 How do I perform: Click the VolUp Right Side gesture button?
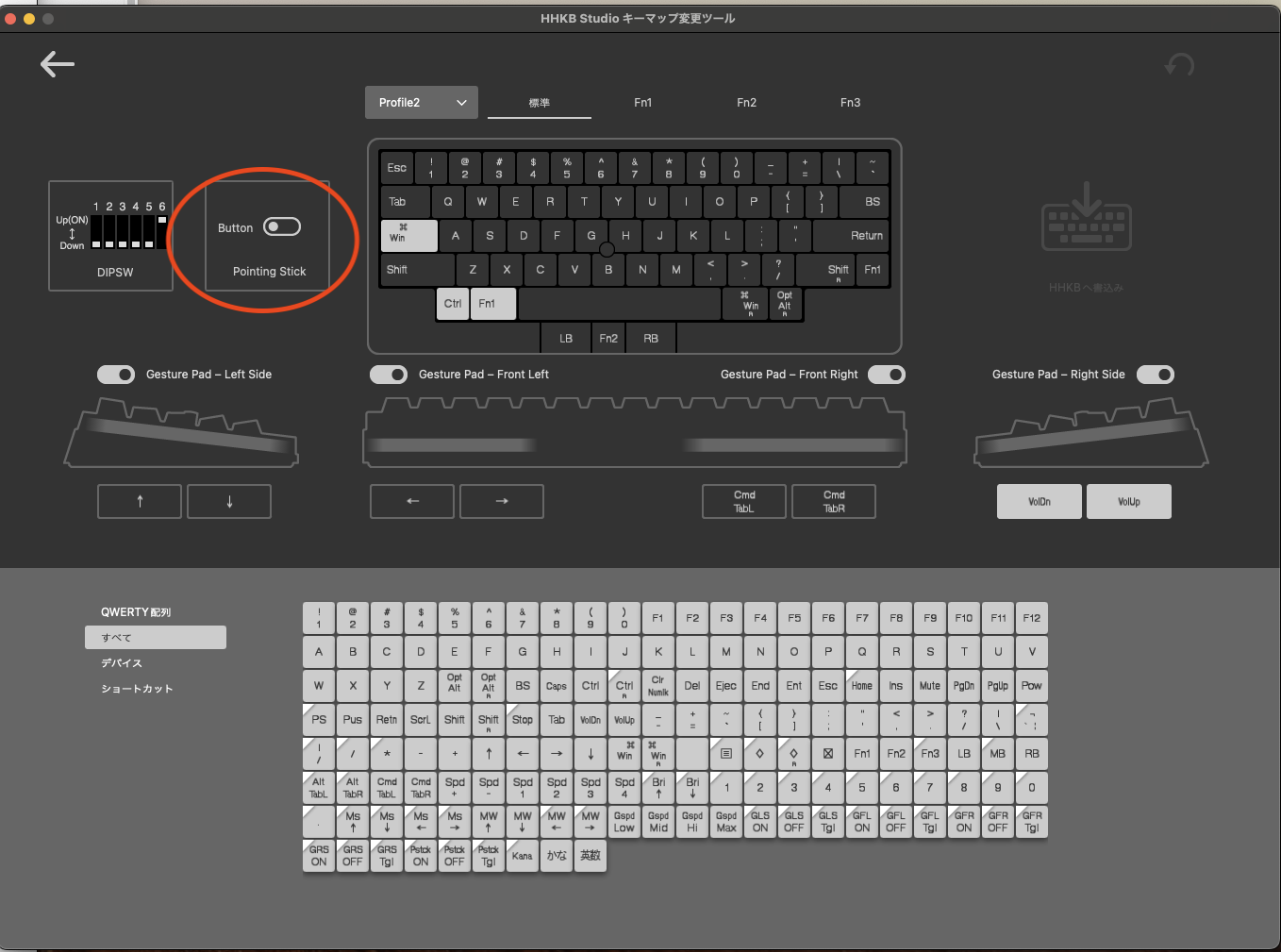point(1129,501)
